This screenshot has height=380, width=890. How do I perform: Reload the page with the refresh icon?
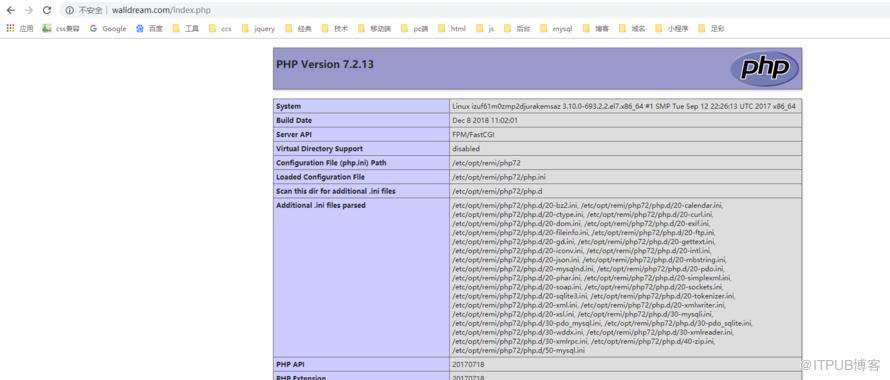[47, 10]
